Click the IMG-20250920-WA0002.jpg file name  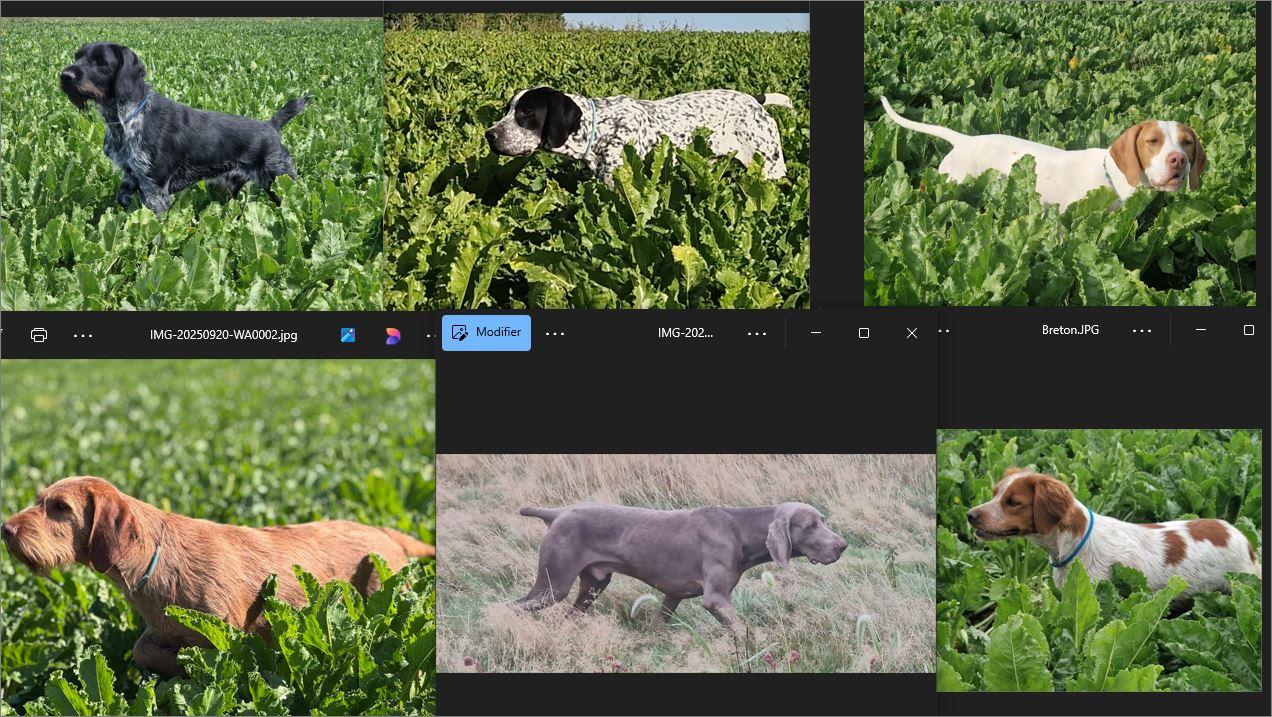(x=223, y=335)
